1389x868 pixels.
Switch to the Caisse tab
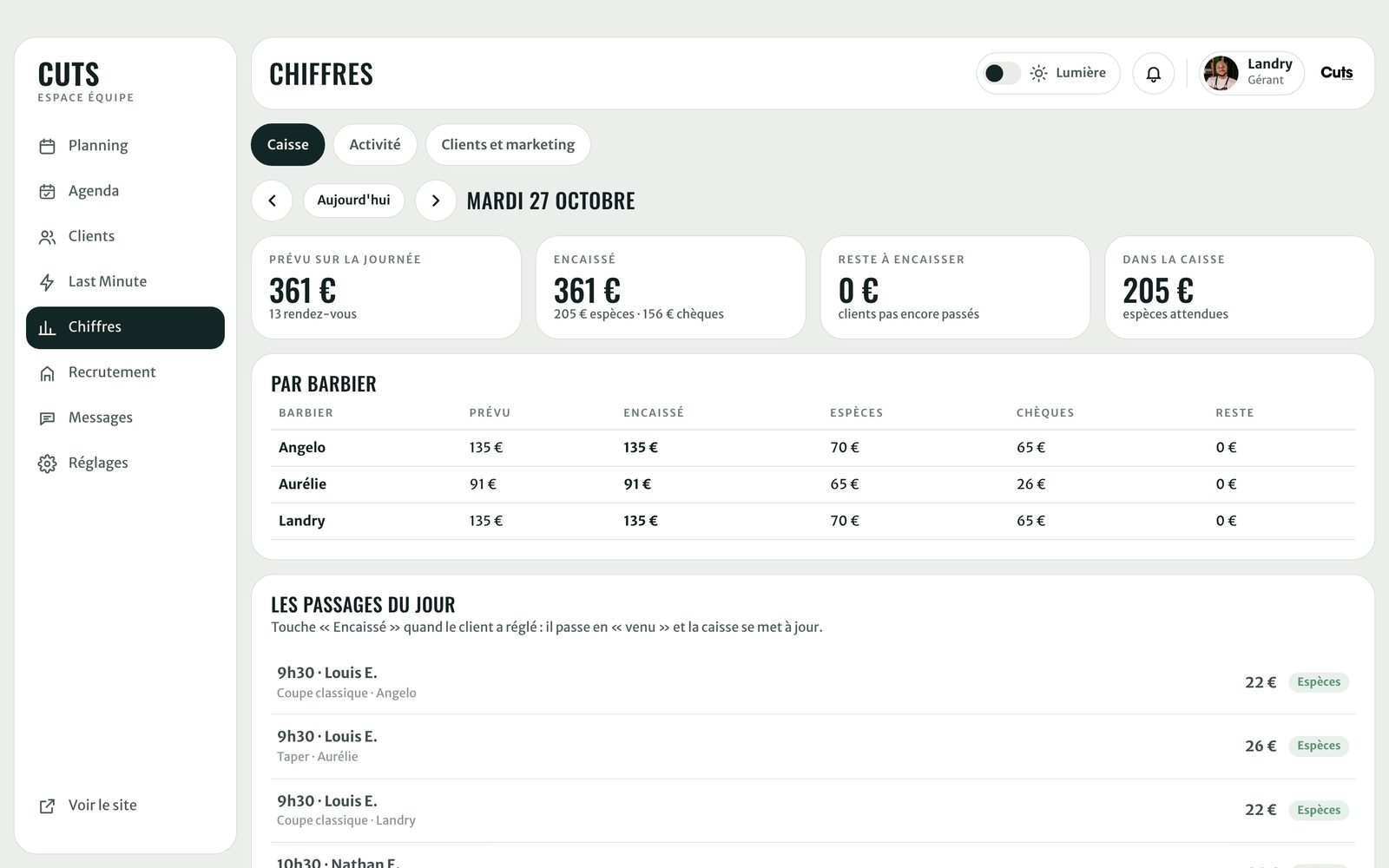click(287, 145)
